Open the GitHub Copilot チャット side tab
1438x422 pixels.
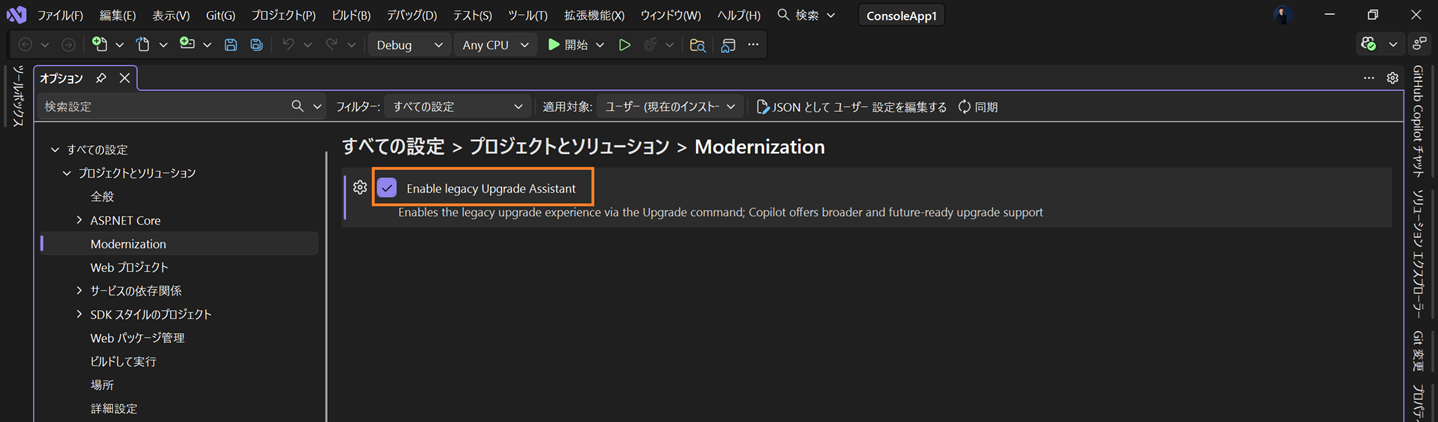click(1418, 121)
